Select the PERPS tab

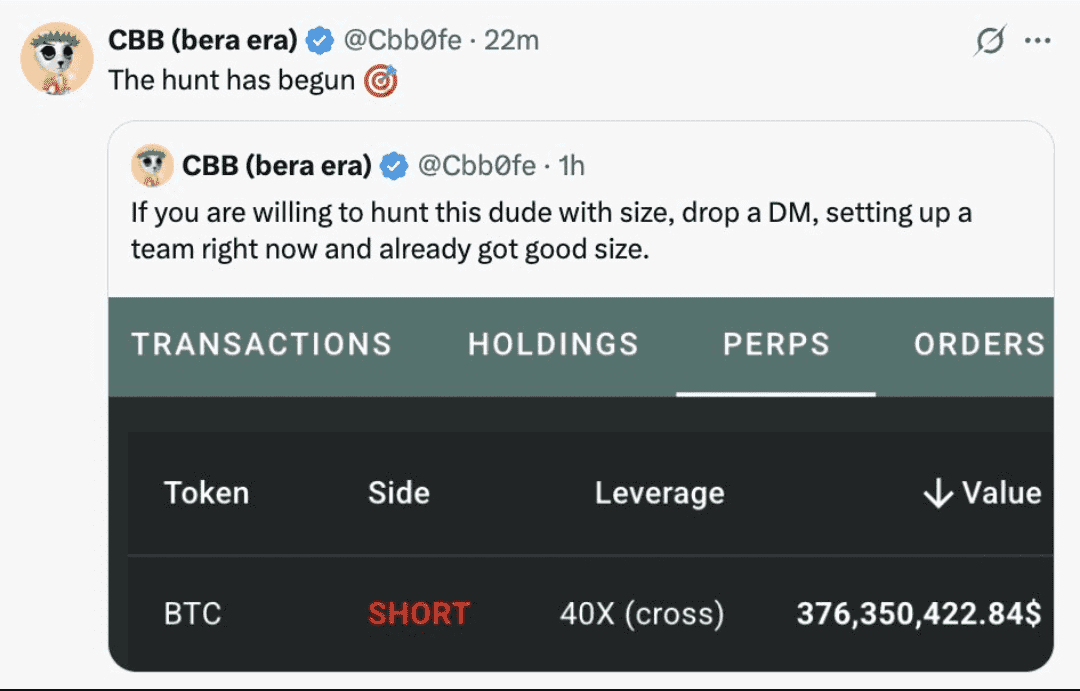[776, 344]
